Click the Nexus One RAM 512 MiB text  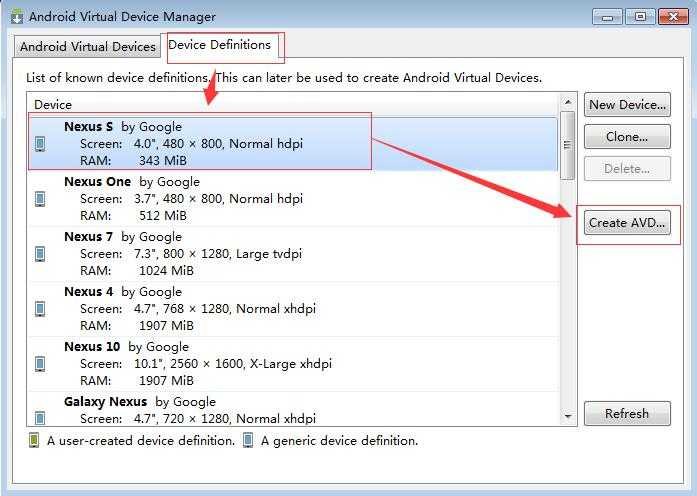(x=133, y=216)
